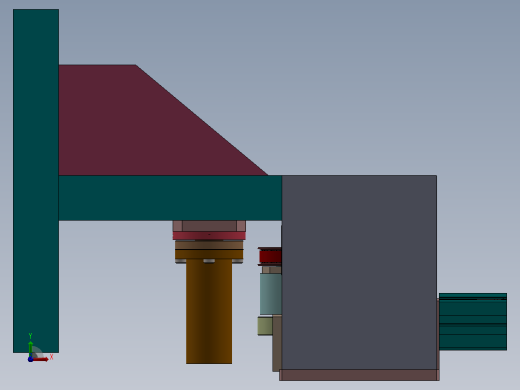520x390 pixels.
Task: Select the teal horizontal beam
Action: [x=170, y=198]
